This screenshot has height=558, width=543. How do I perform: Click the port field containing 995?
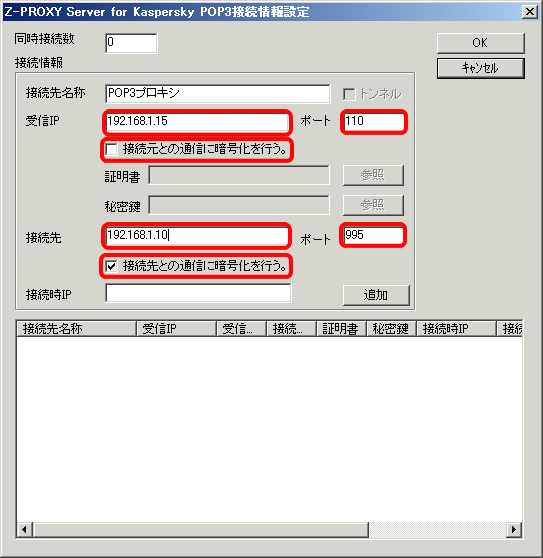pos(373,235)
